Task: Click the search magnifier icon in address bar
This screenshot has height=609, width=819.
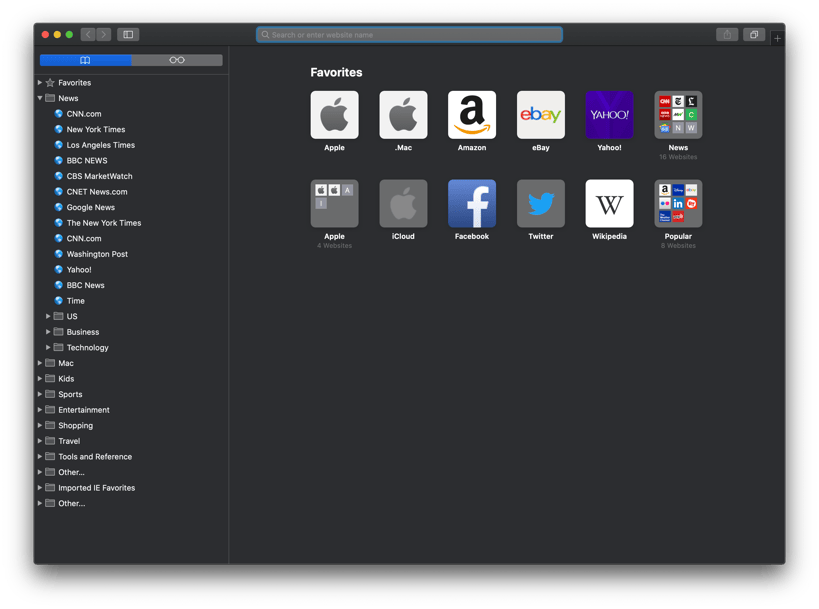Action: tap(265, 34)
